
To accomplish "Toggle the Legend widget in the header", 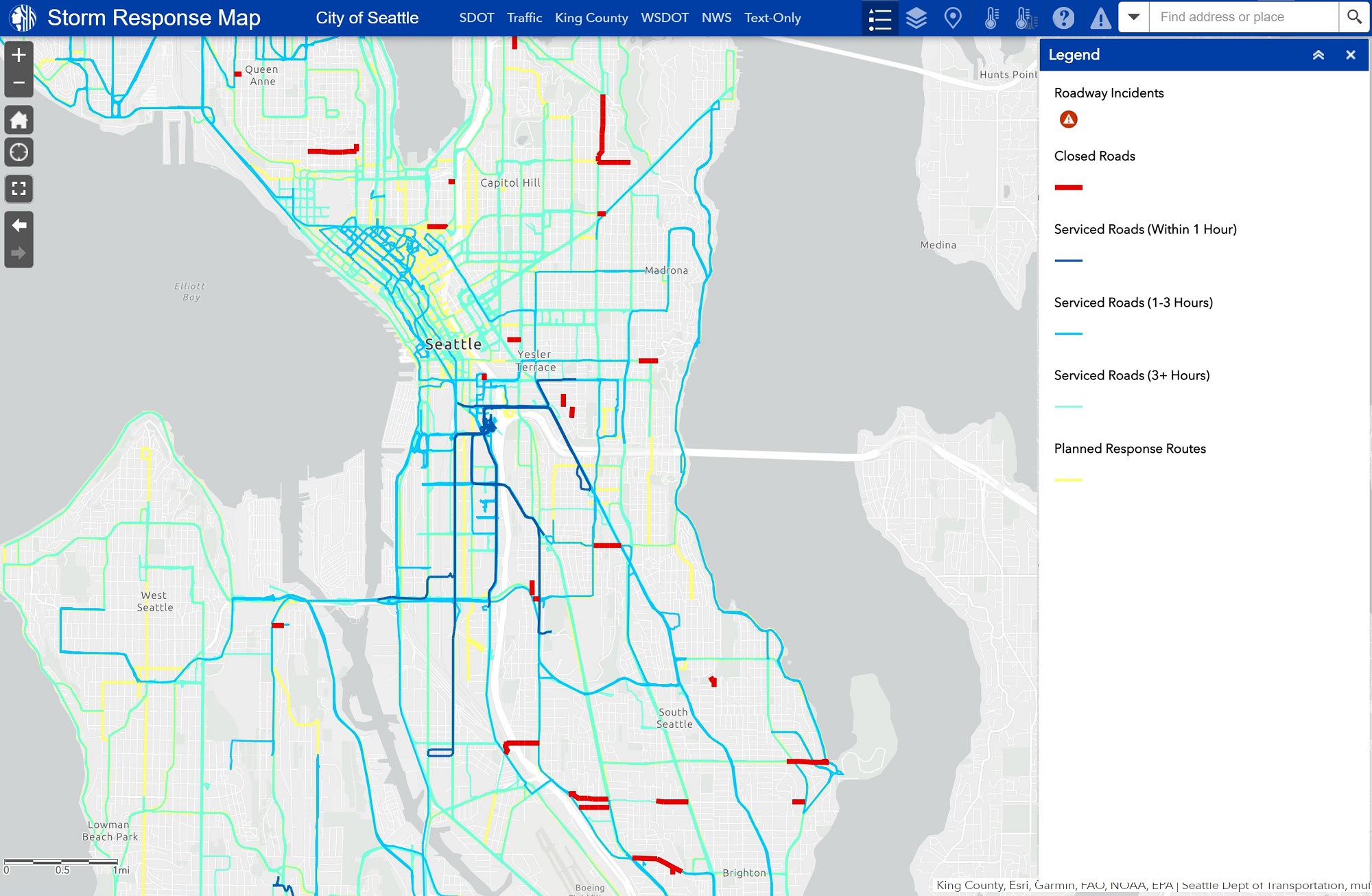I will coord(879,18).
